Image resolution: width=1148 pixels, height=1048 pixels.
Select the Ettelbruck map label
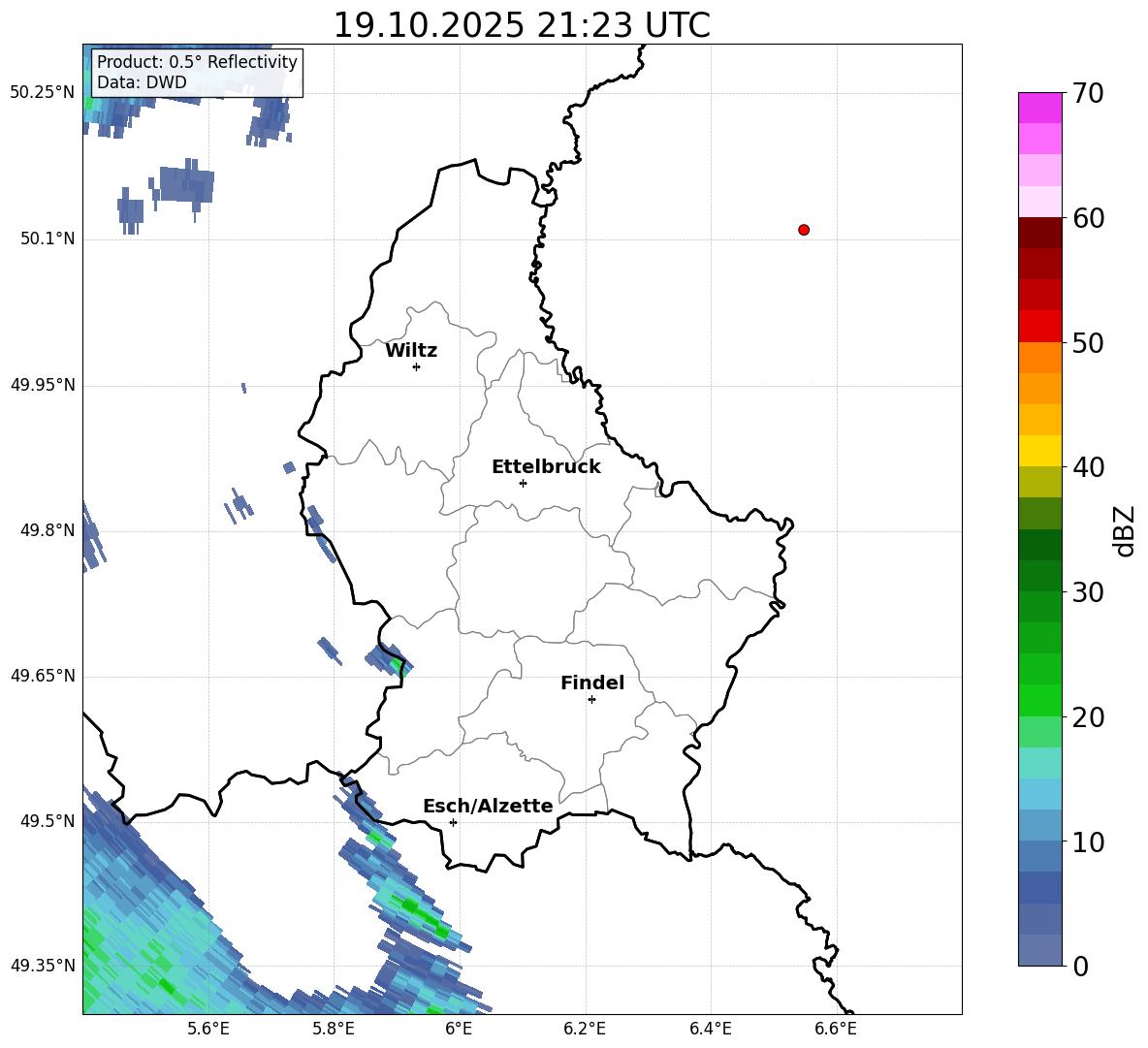tap(546, 467)
